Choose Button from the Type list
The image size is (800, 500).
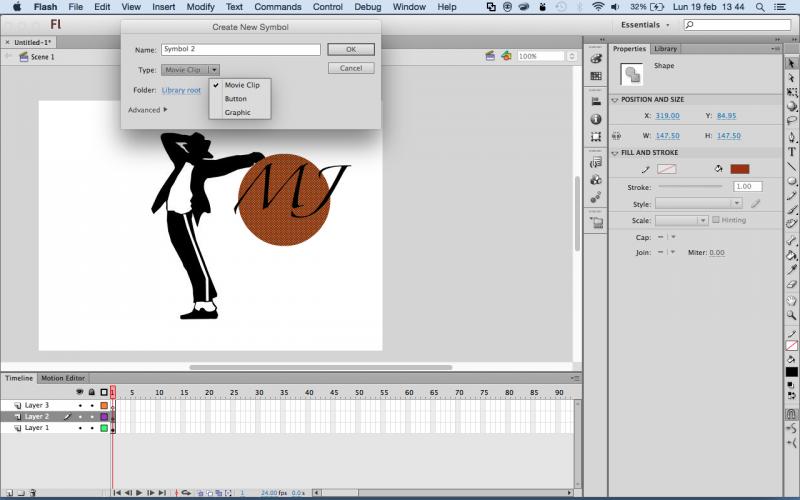[236, 99]
